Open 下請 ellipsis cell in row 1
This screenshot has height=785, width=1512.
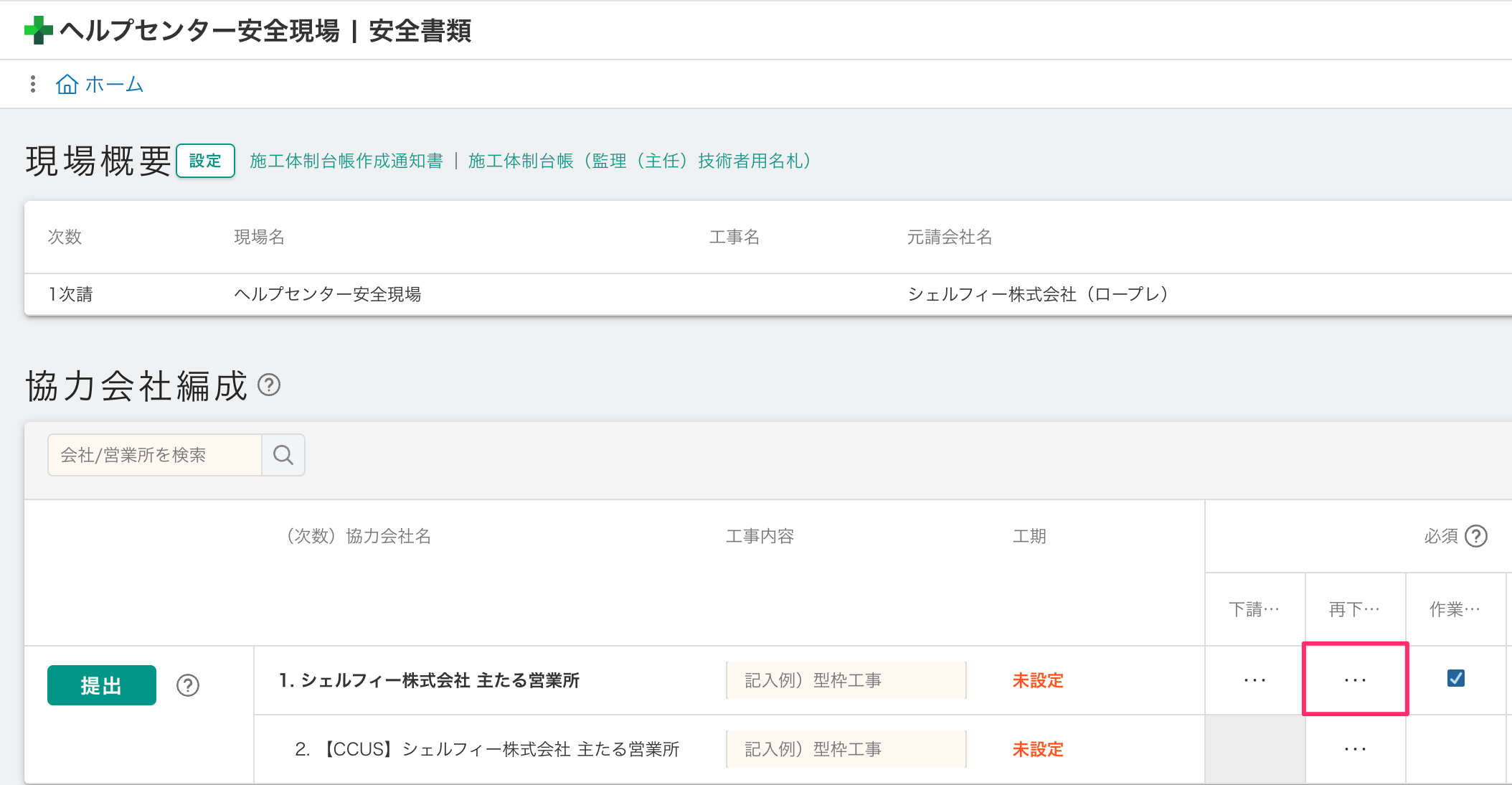[1255, 680]
